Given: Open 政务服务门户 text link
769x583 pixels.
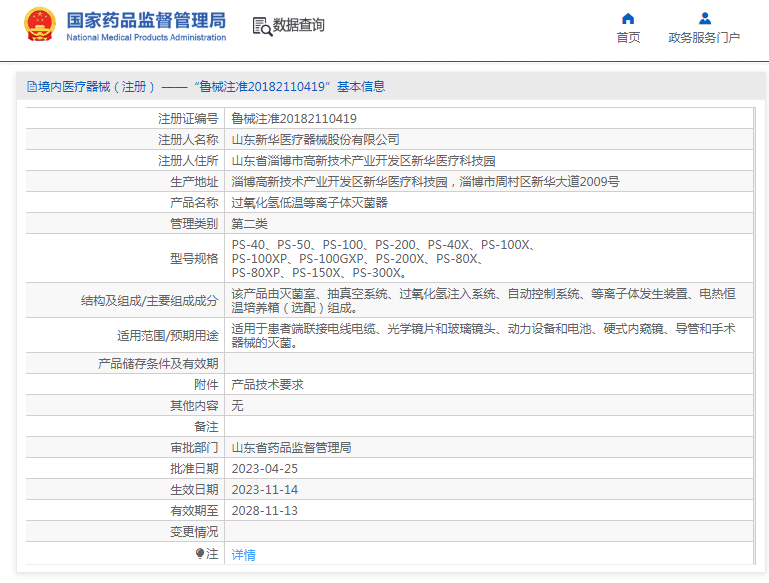Looking at the screenshot, I should [704, 38].
